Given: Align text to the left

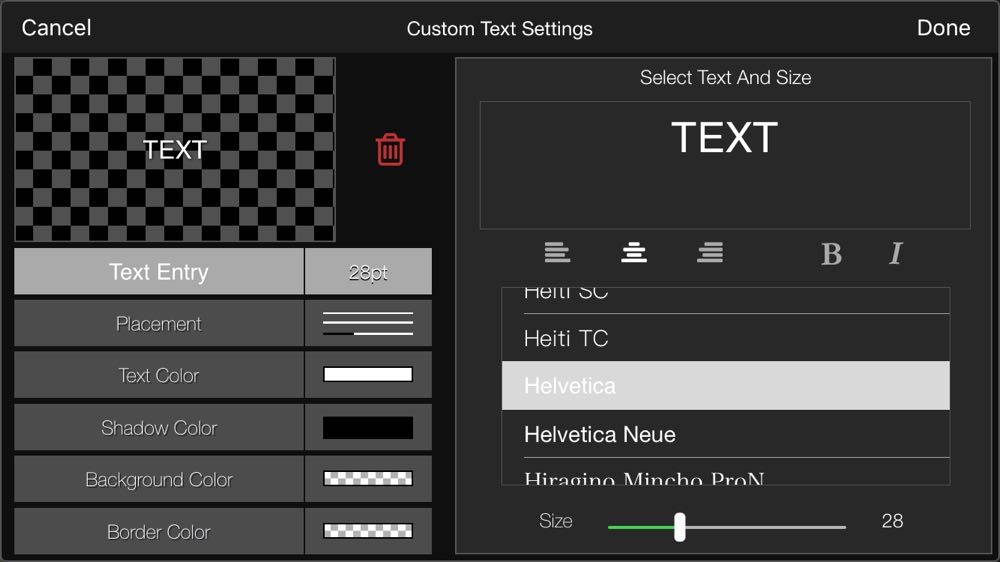Looking at the screenshot, I should 558,253.
